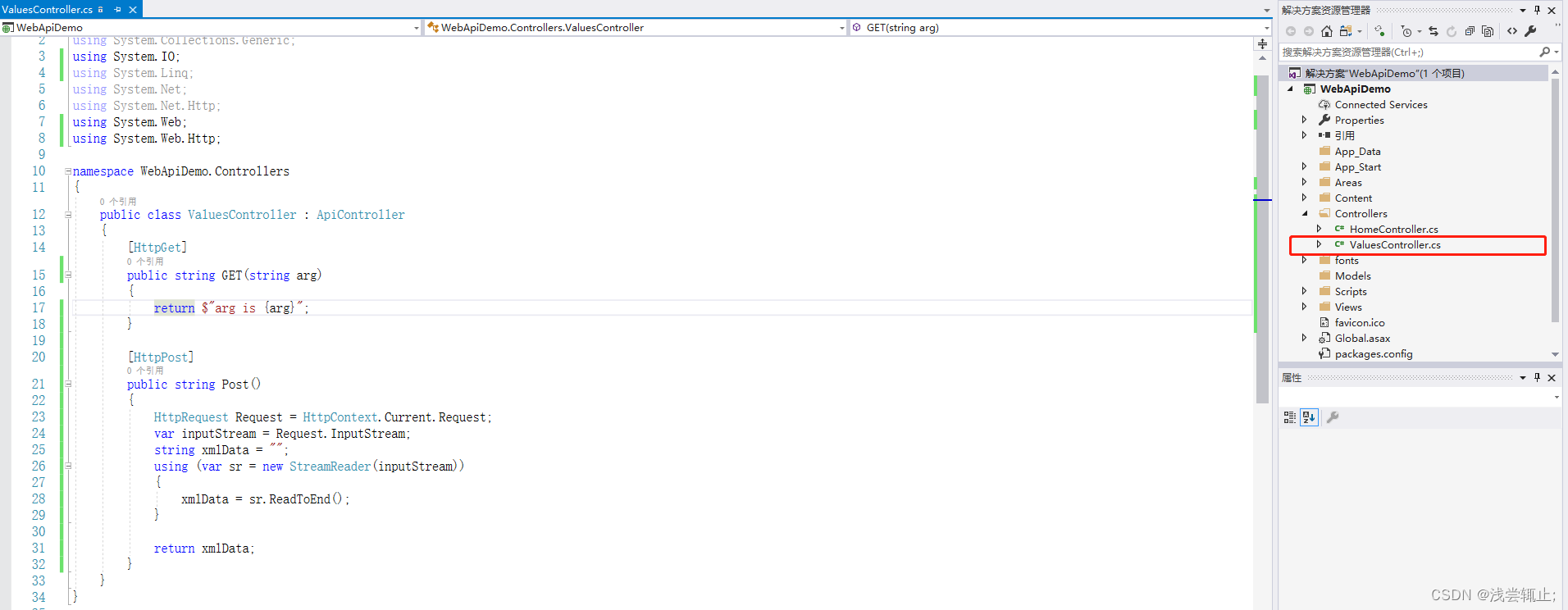Click the search magnifier icon in Solution Explorer

1544,52
